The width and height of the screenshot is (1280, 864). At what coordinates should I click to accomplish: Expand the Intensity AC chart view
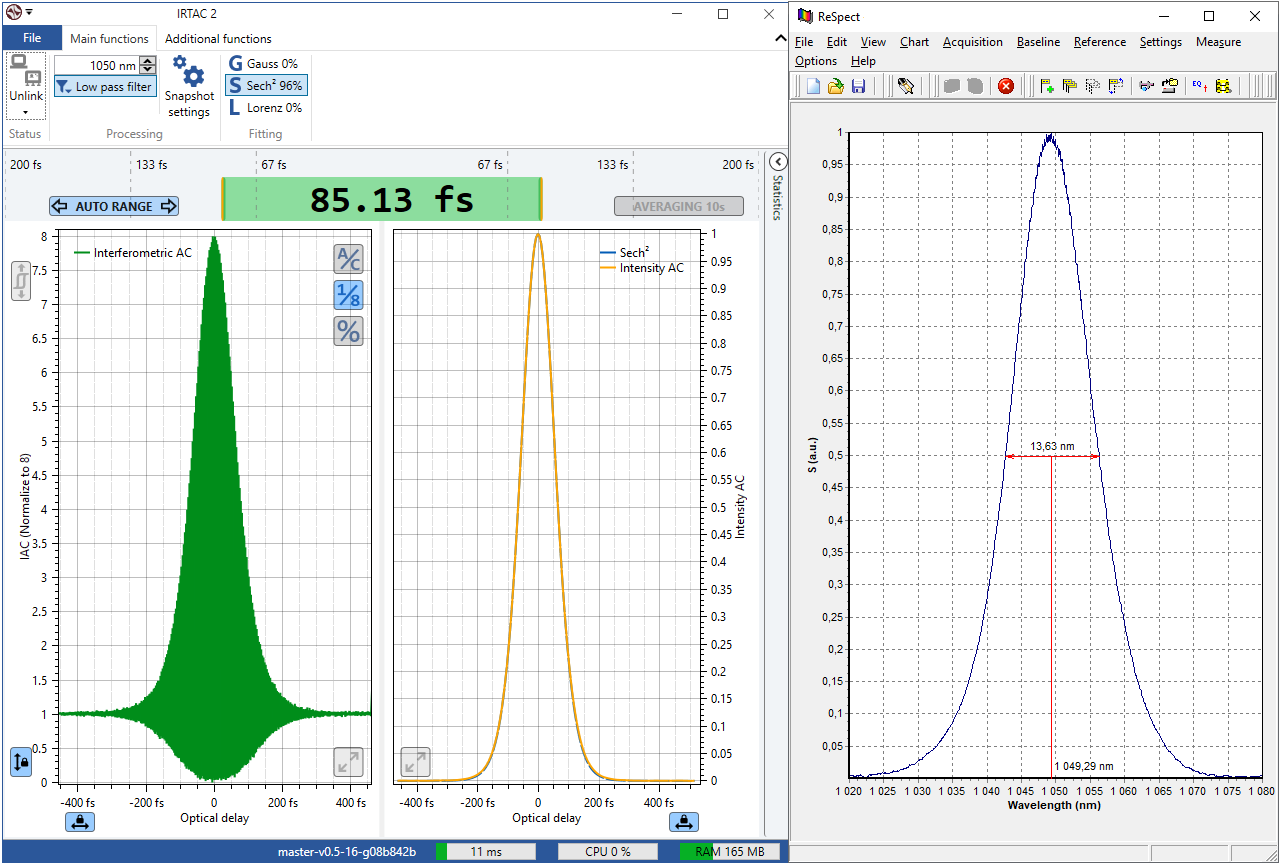tap(415, 762)
